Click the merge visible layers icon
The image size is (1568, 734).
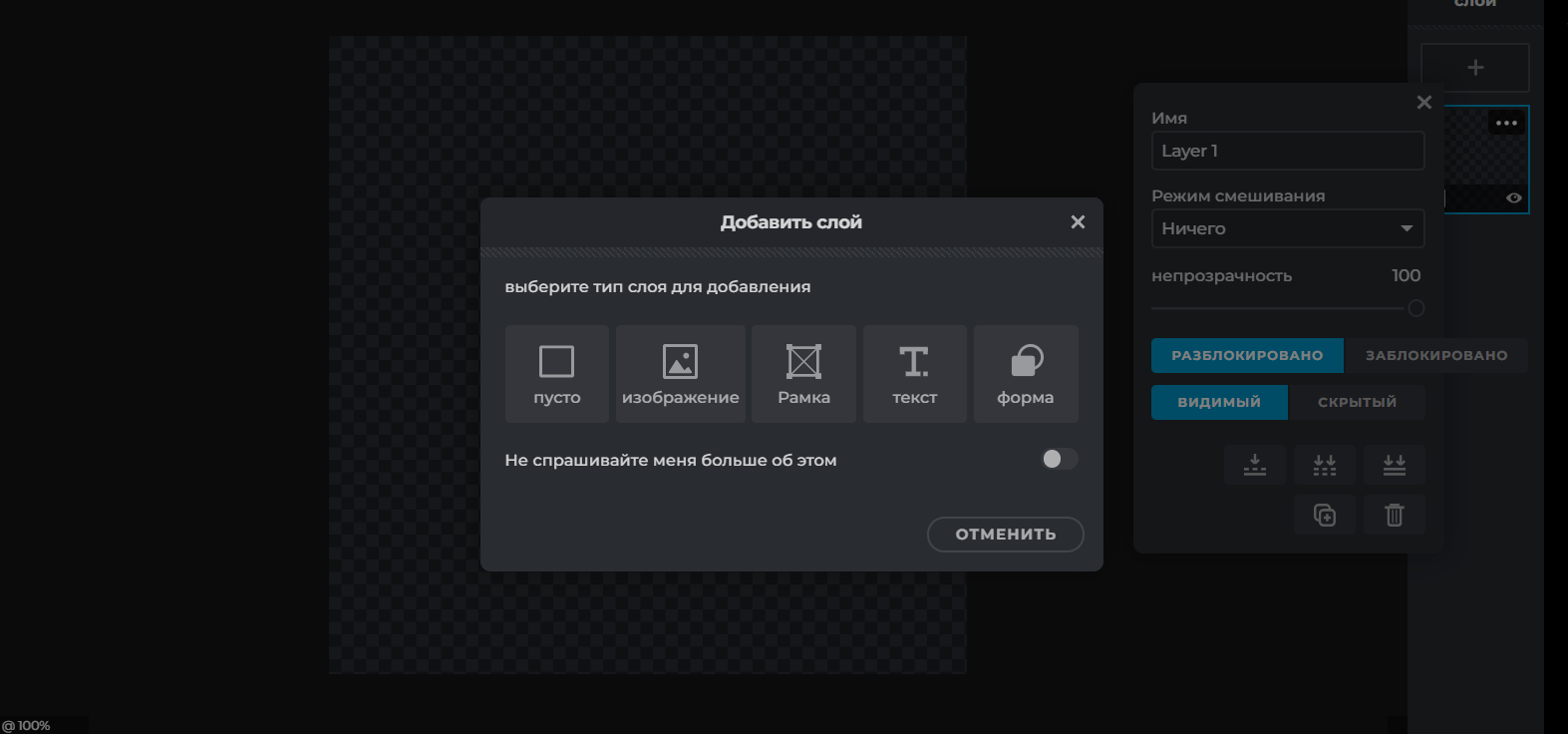(x=1325, y=465)
